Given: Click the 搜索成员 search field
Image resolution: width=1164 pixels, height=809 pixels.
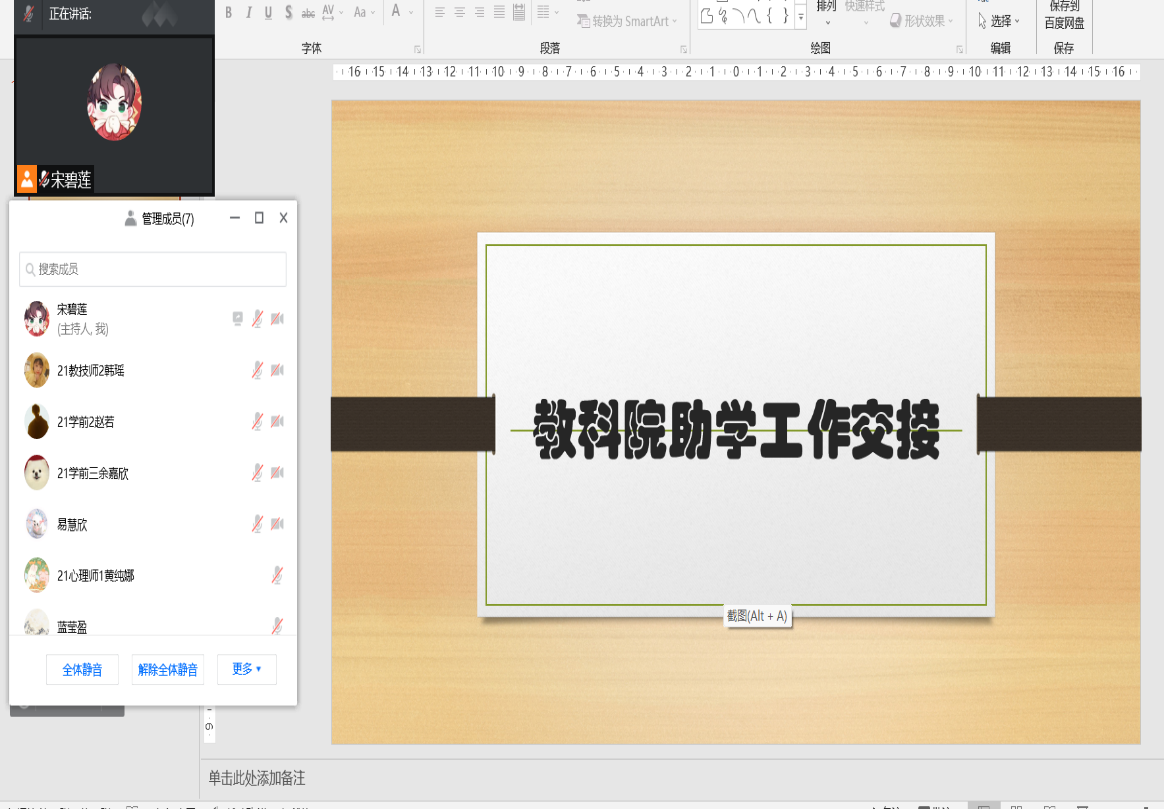Looking at the screenshot, I should (153, 269).
